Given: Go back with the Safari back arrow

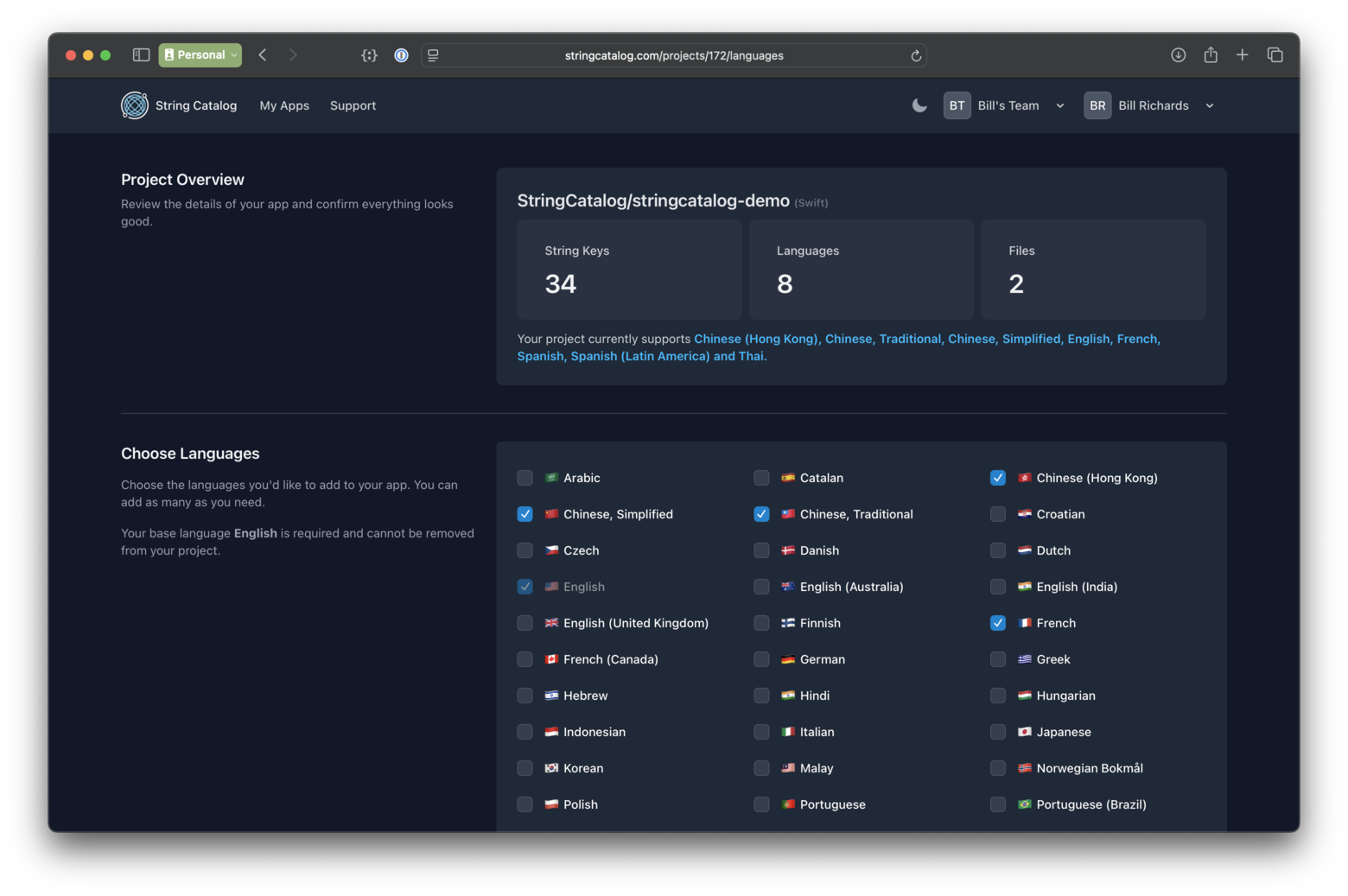Looking at the screenshot, I should coord(263,55).
